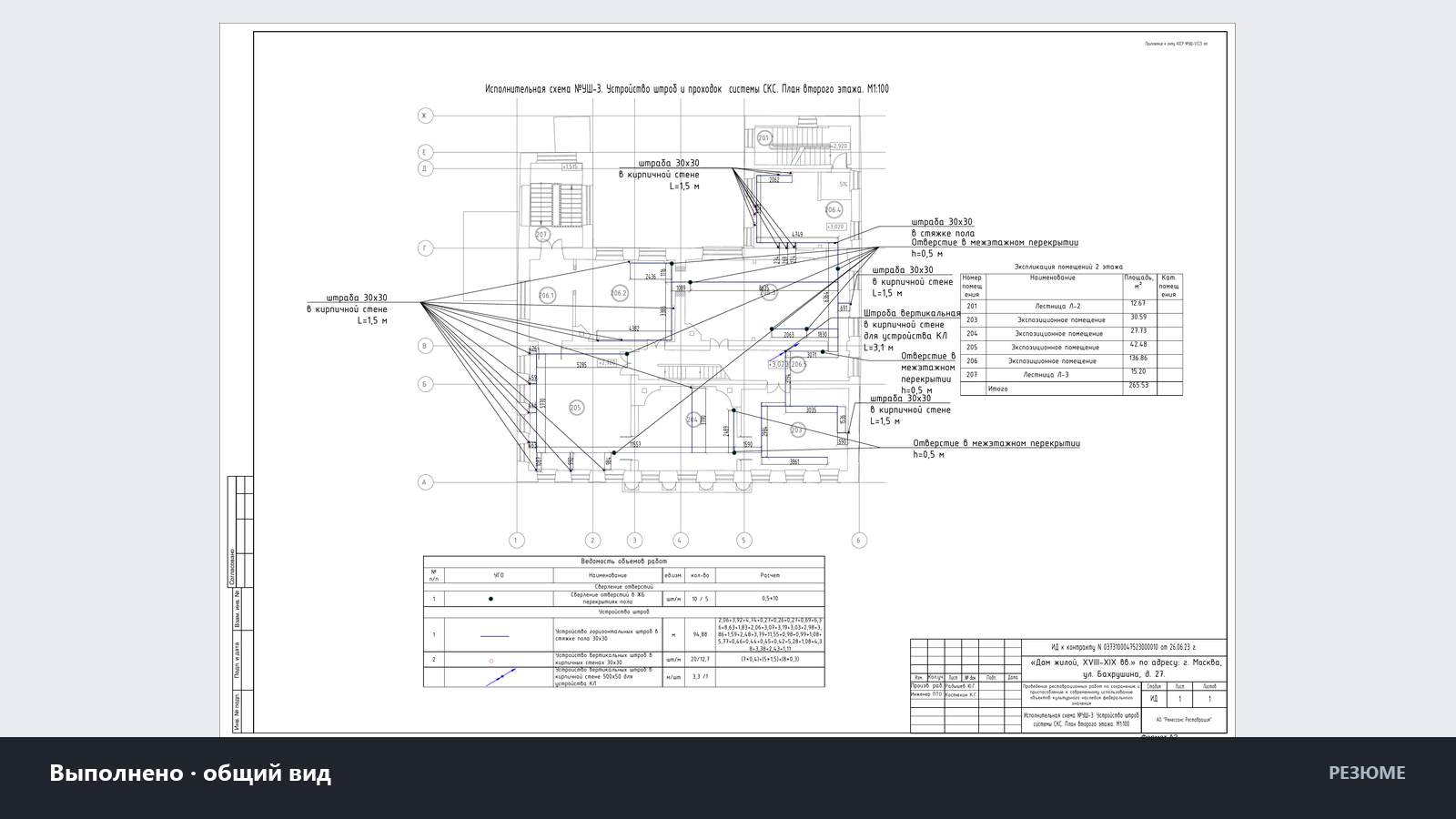Click the vertical 'Согласовано' stamp label
The image size is (1456, 819).
point(232,567)
